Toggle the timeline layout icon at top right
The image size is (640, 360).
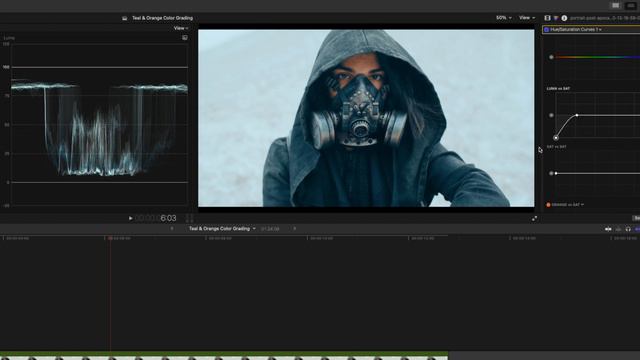pyautogui.click(x=631, y=5)
